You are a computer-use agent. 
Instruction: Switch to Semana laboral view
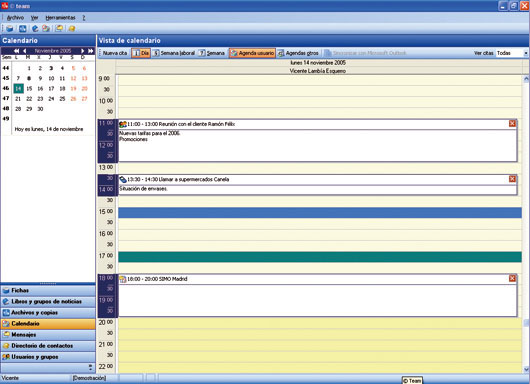[x=173, y=53]
